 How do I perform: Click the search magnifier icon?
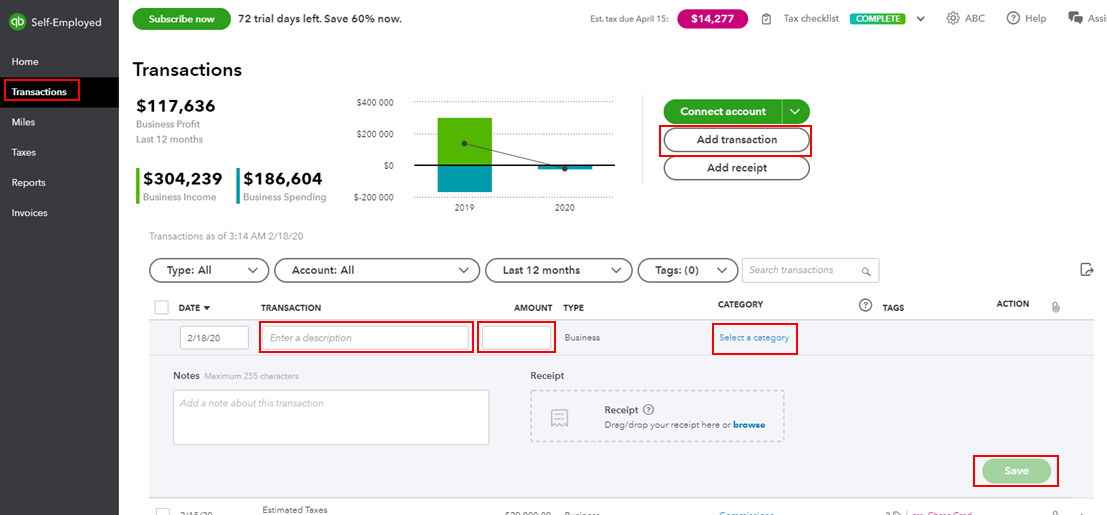click(x=866, y=271)
